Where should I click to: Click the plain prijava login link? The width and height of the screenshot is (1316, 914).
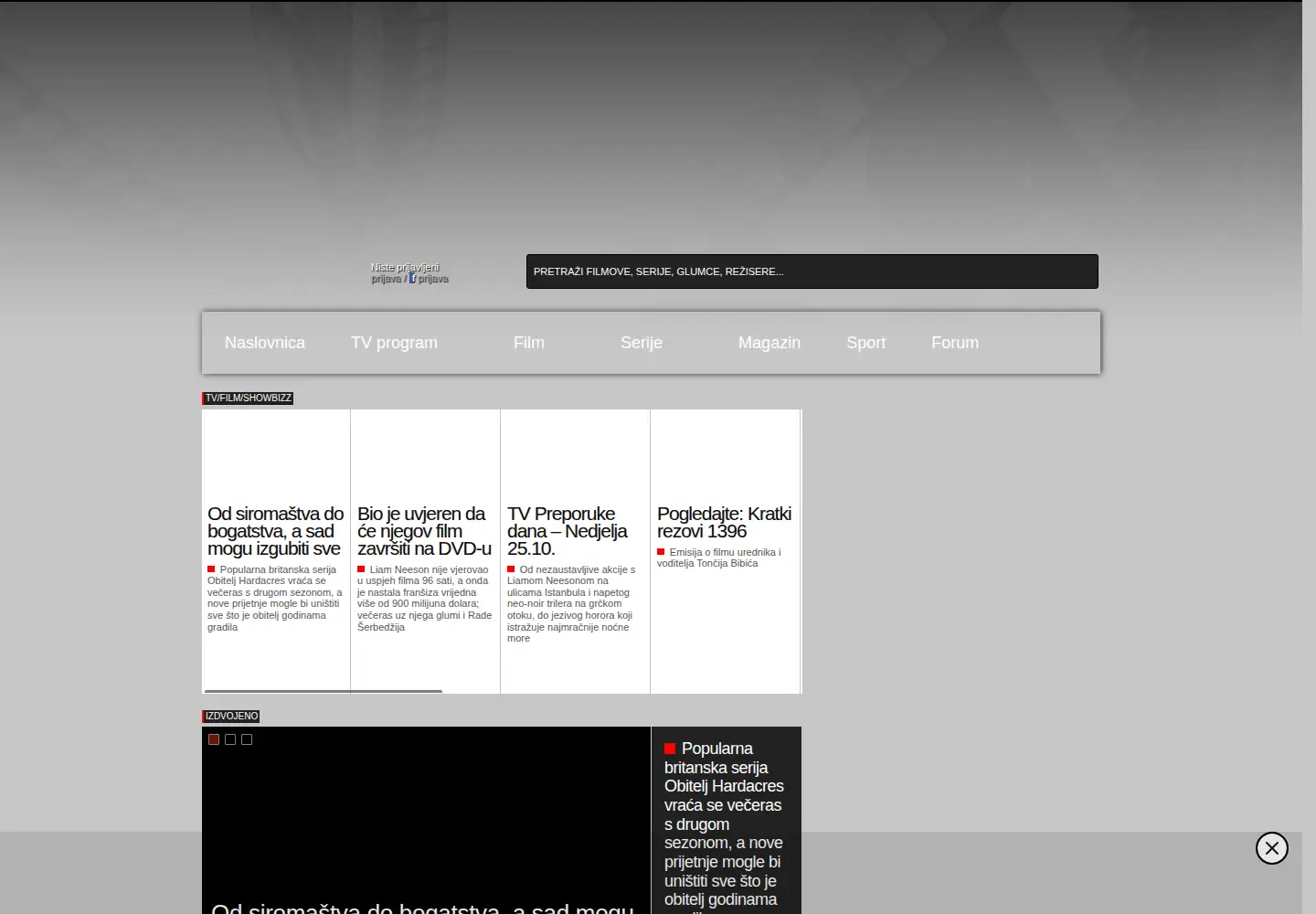pos(387,279)
